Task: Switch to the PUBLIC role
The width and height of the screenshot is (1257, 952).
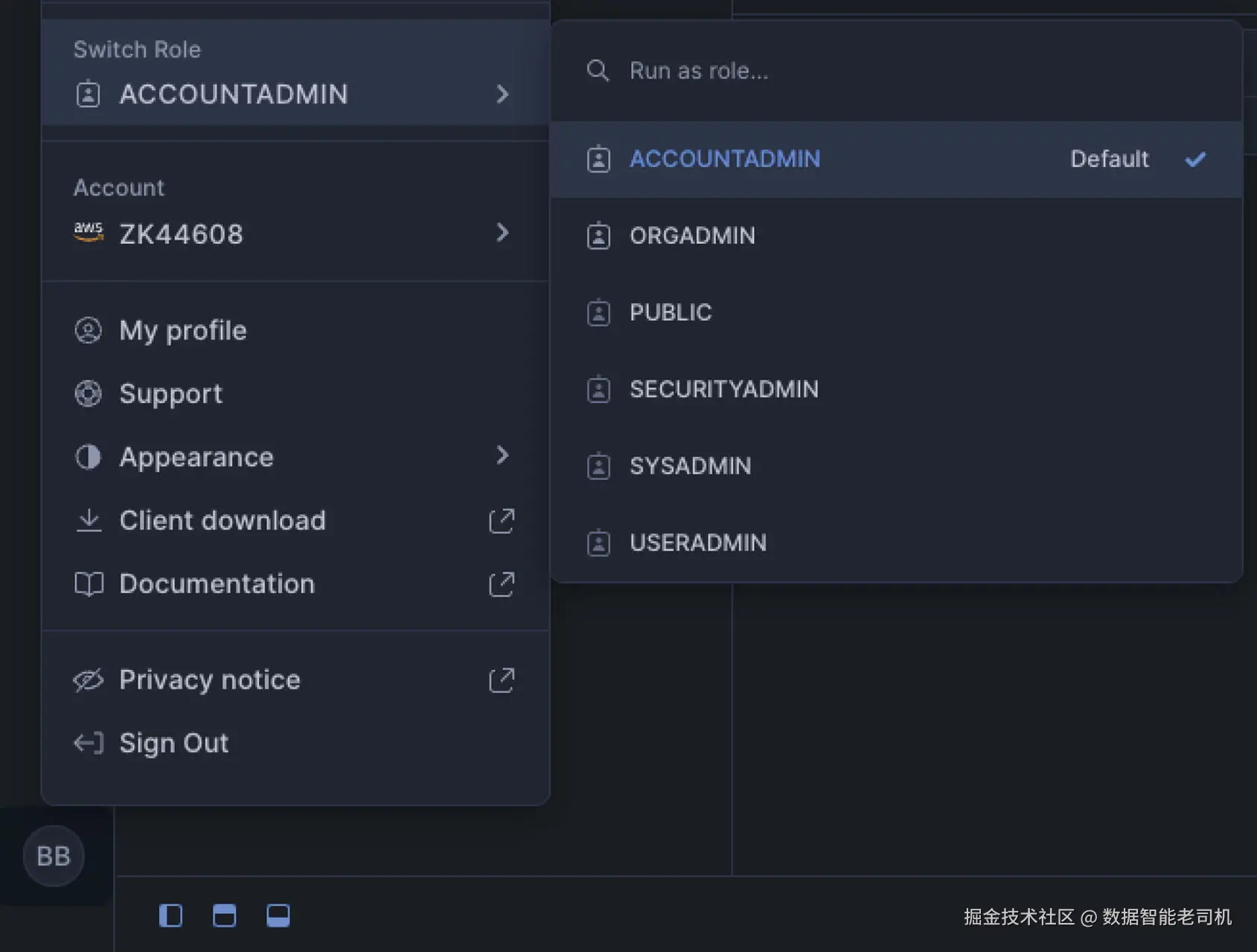Action: (x=896, y=312)
